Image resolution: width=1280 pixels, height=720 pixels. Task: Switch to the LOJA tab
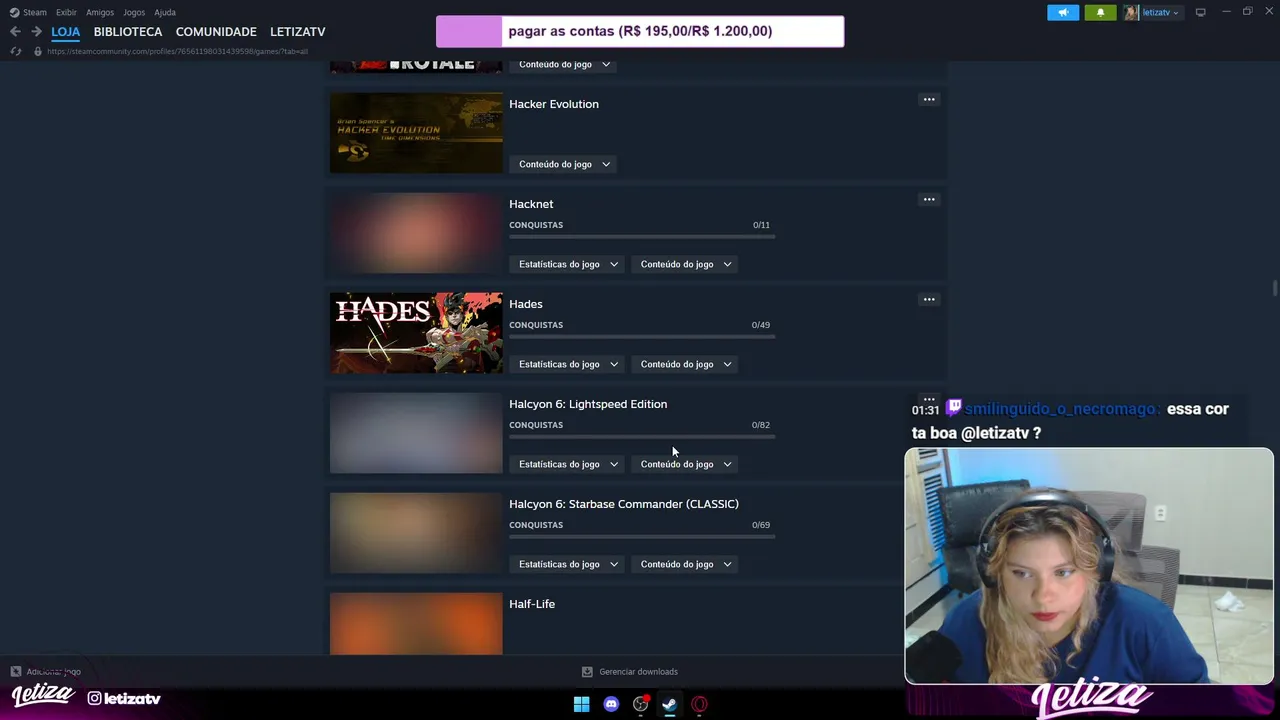[x=66, y=31]
